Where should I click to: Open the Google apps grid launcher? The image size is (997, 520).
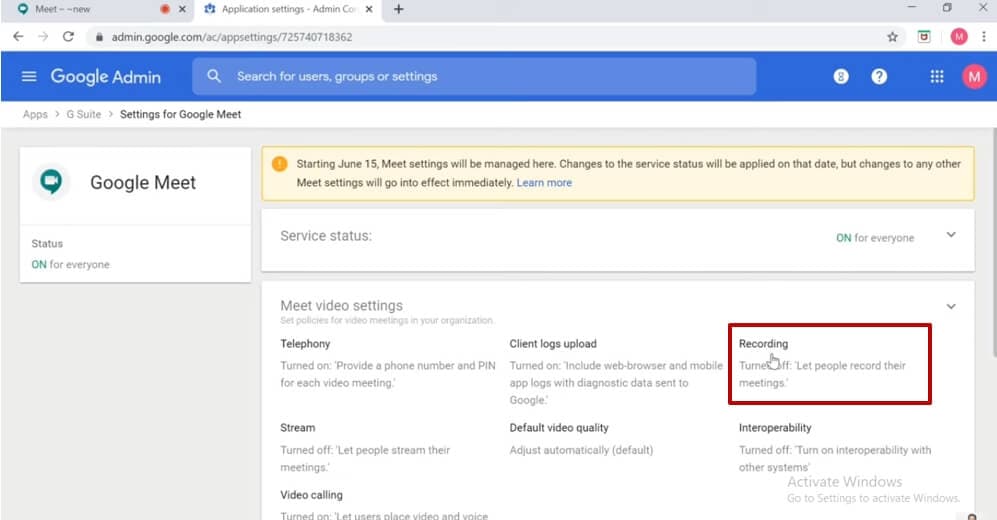pos(937,77)
